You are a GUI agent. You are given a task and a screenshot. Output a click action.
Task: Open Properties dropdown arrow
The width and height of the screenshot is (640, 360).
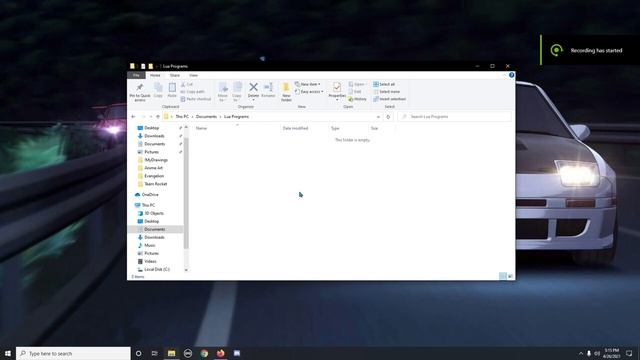coord(337,100)
